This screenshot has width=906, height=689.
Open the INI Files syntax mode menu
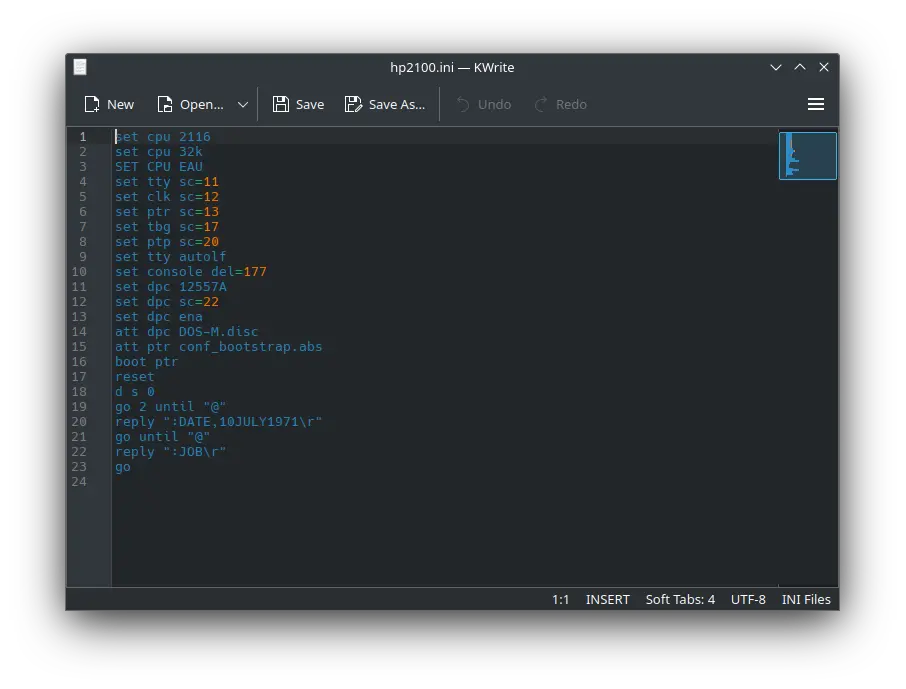pyautogui.click(x=806, y=599)
